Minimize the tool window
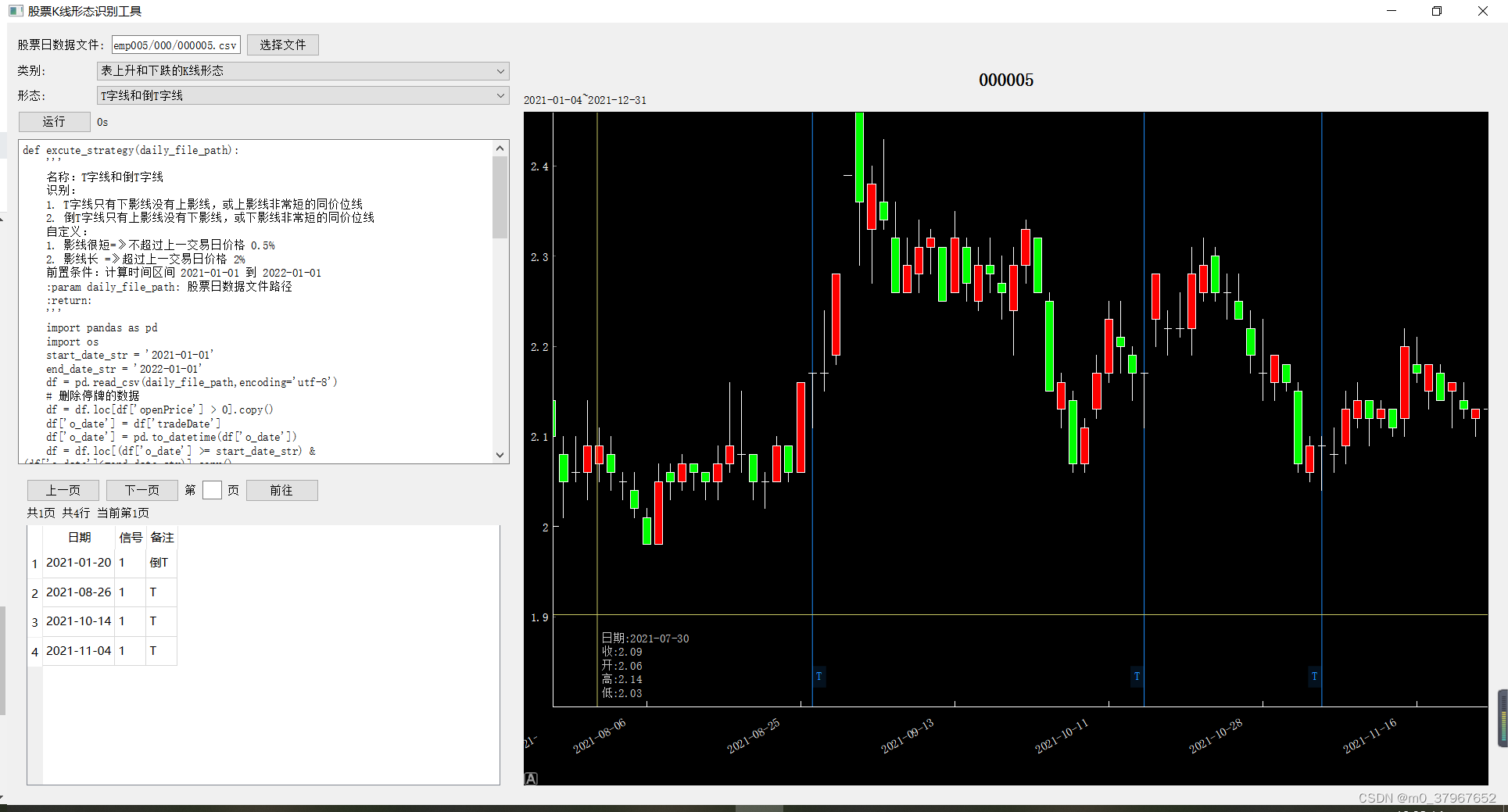 pyautogui.click(x=1392, y=11)
